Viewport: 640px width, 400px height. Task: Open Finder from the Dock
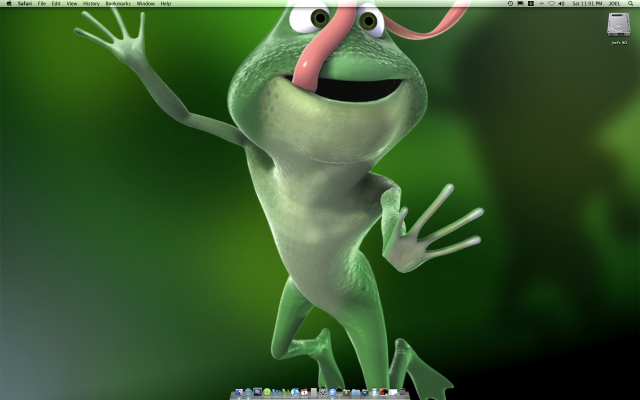pyautogui.click(x=239, y=392)
